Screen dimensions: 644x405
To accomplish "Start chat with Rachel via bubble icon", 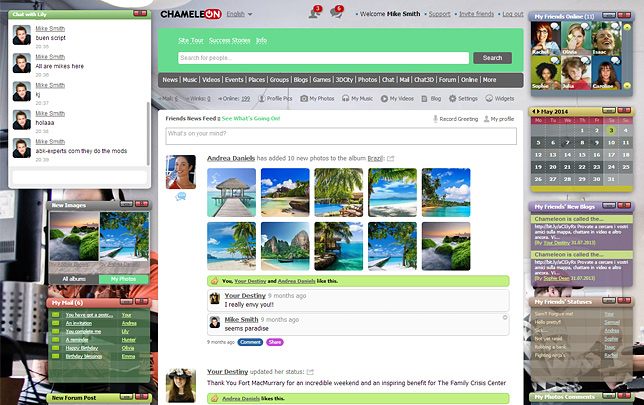I will 555,27.
